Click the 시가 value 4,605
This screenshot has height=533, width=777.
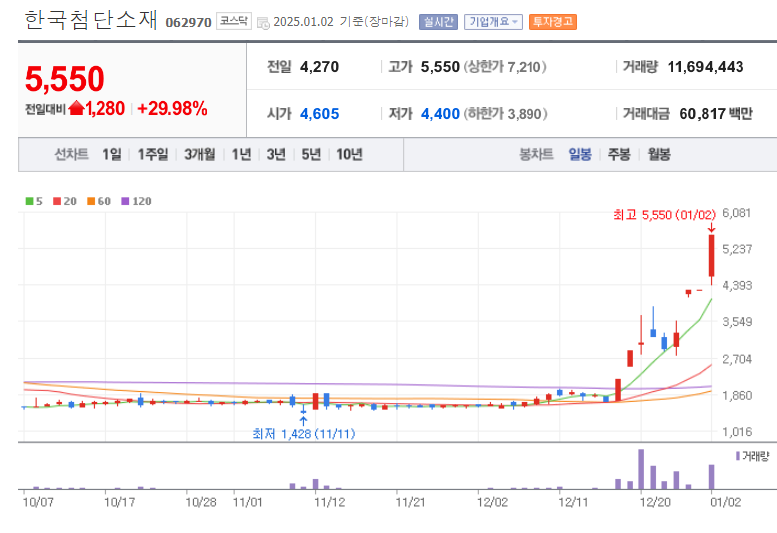pyautogui.click(x=320, y=114)
